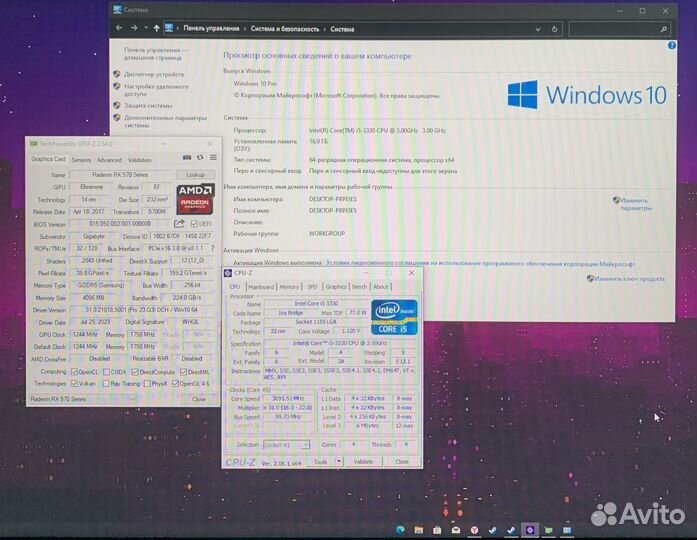Screen dimensions: 697x540
Task: Click the up arrow in System window
Action: point(156,28)
